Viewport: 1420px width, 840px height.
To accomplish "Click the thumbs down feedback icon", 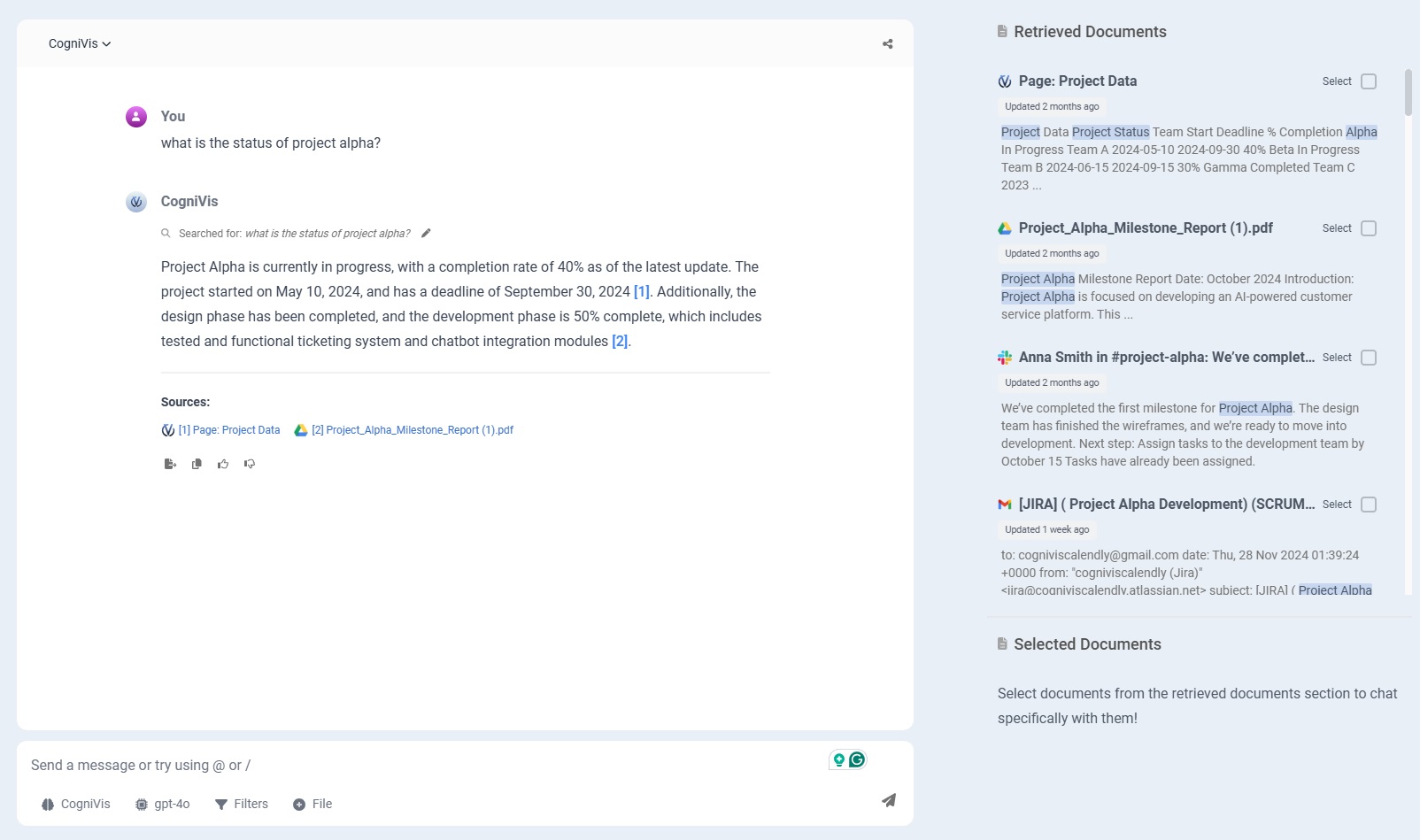I will [x=250, y=464].
